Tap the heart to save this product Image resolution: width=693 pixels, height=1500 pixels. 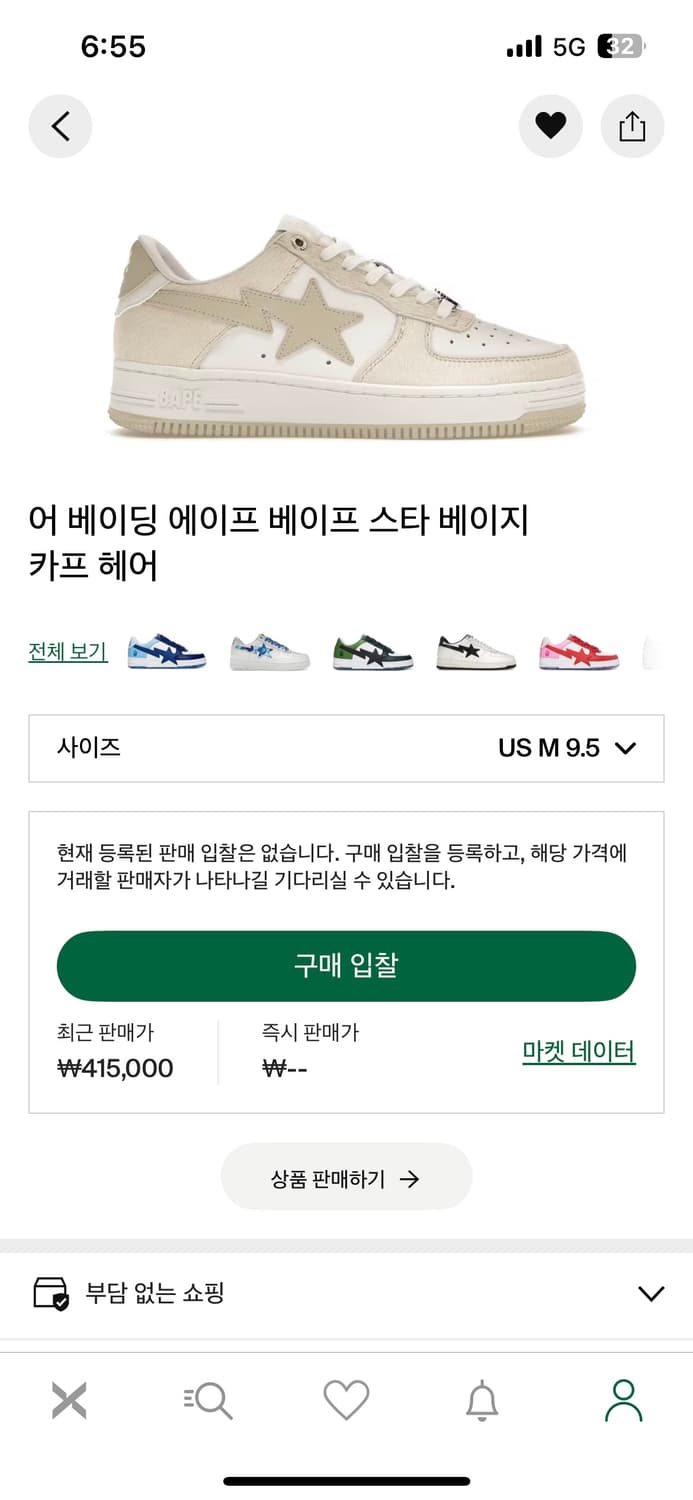(x=551, y=126)
